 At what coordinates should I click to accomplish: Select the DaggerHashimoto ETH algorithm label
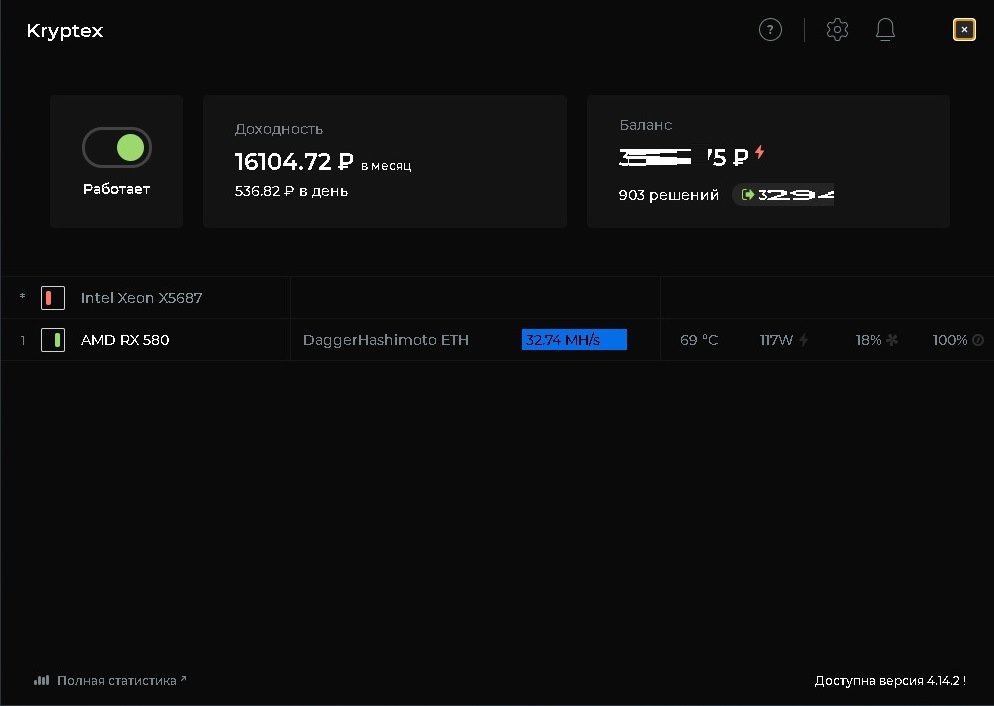[385, 340]
